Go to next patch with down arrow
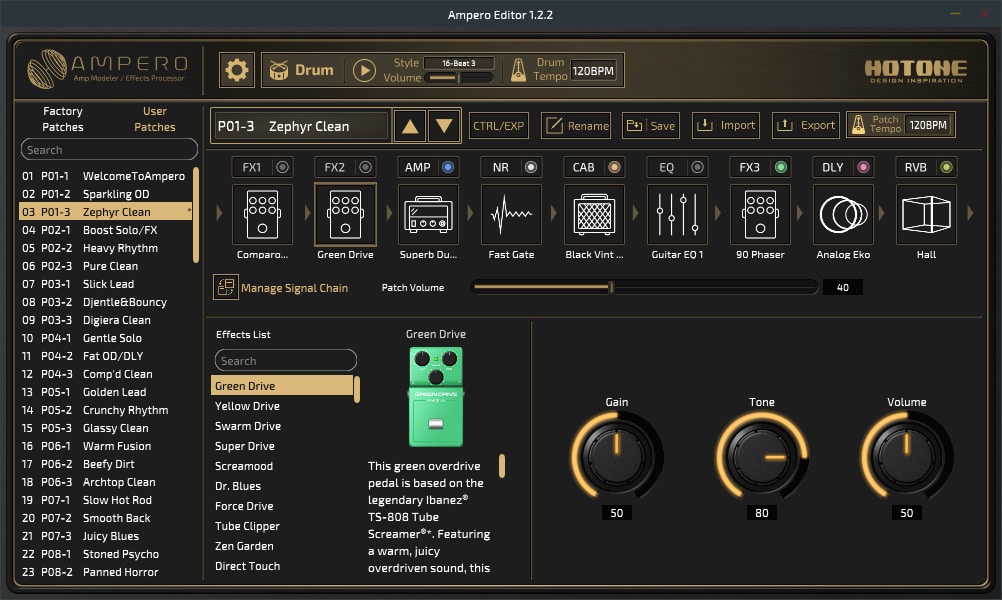 (444, 126)
